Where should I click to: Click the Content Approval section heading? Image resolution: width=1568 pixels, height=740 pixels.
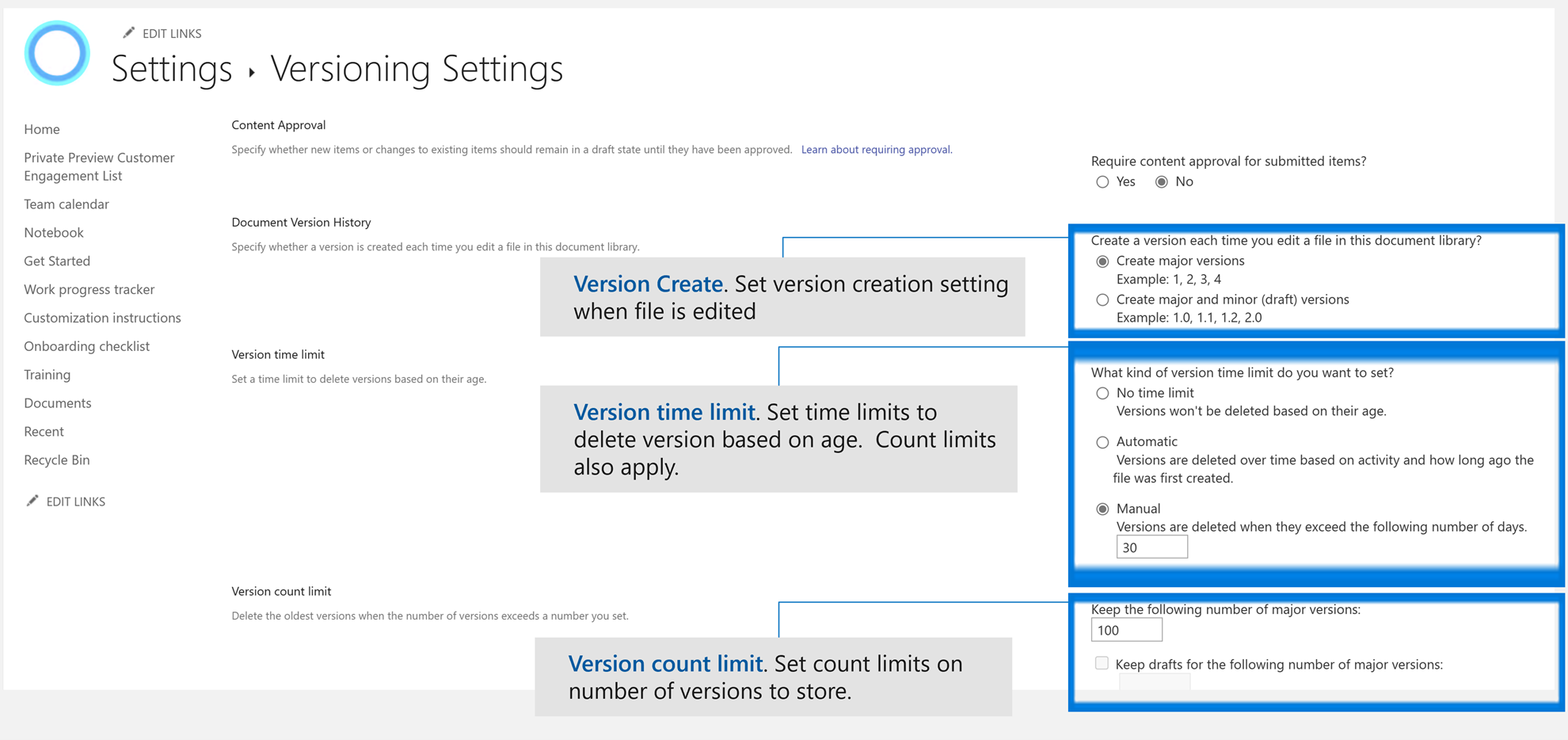tap(279, 125)
